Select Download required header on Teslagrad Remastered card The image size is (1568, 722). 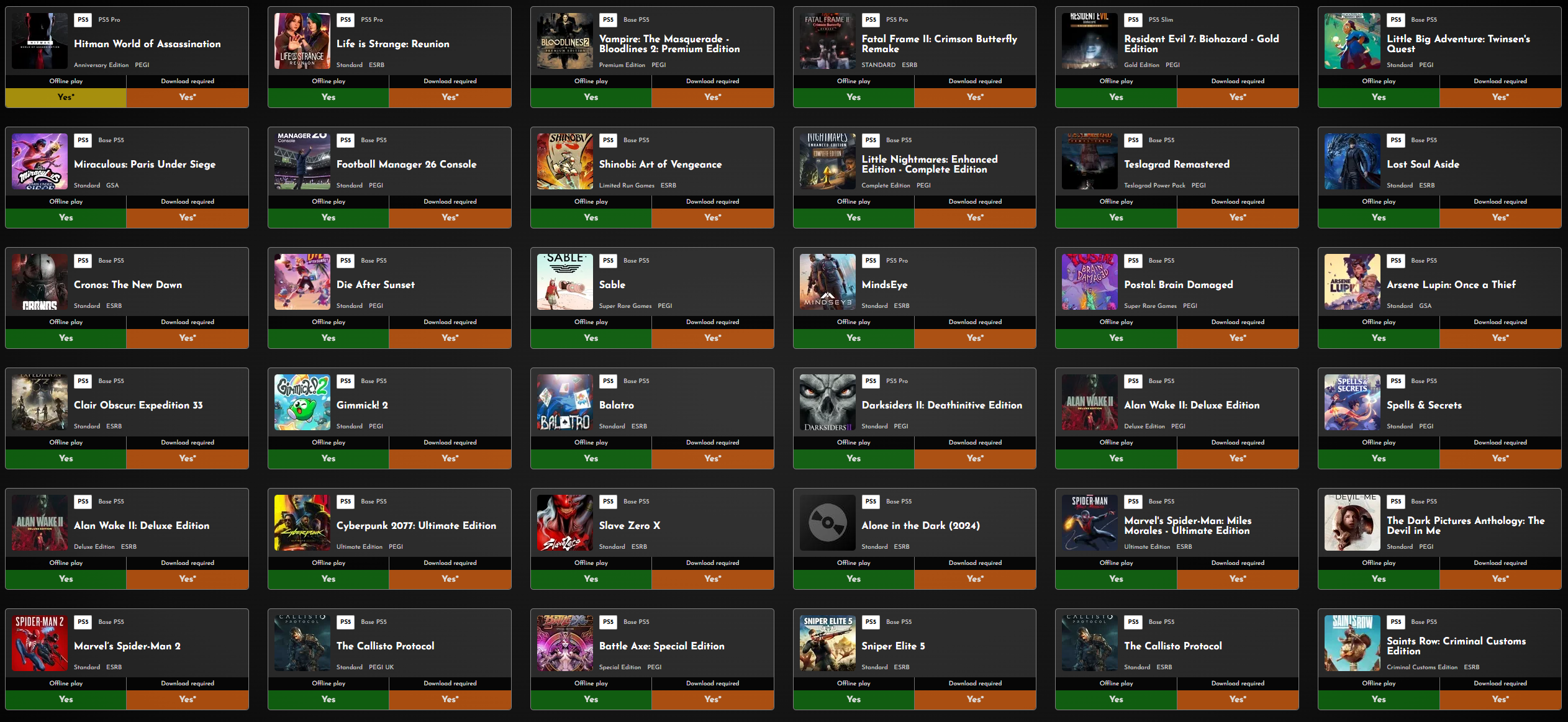pyautogui.click(x=1238, y=202)
